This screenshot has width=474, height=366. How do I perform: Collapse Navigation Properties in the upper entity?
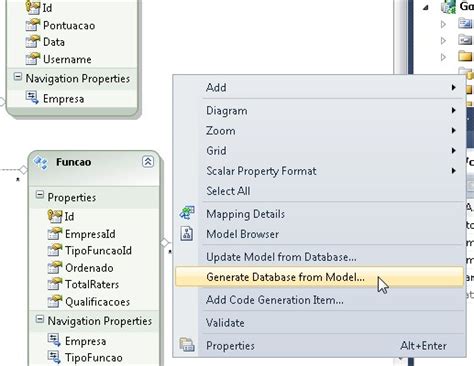[x=18, y=77]
